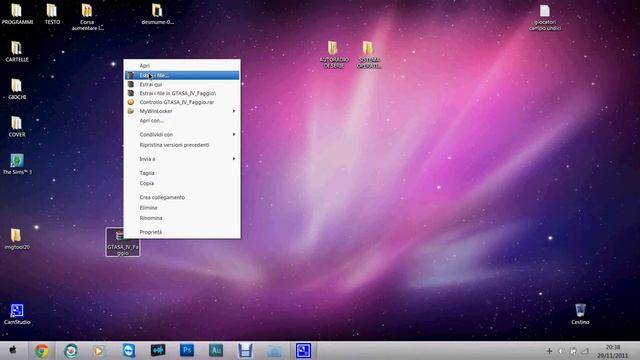The width and height of the screenshot is (640, 360).
Task: Open the Corsa aumentare folder icon
Action: pyautogui.click(x=87, y=17)
